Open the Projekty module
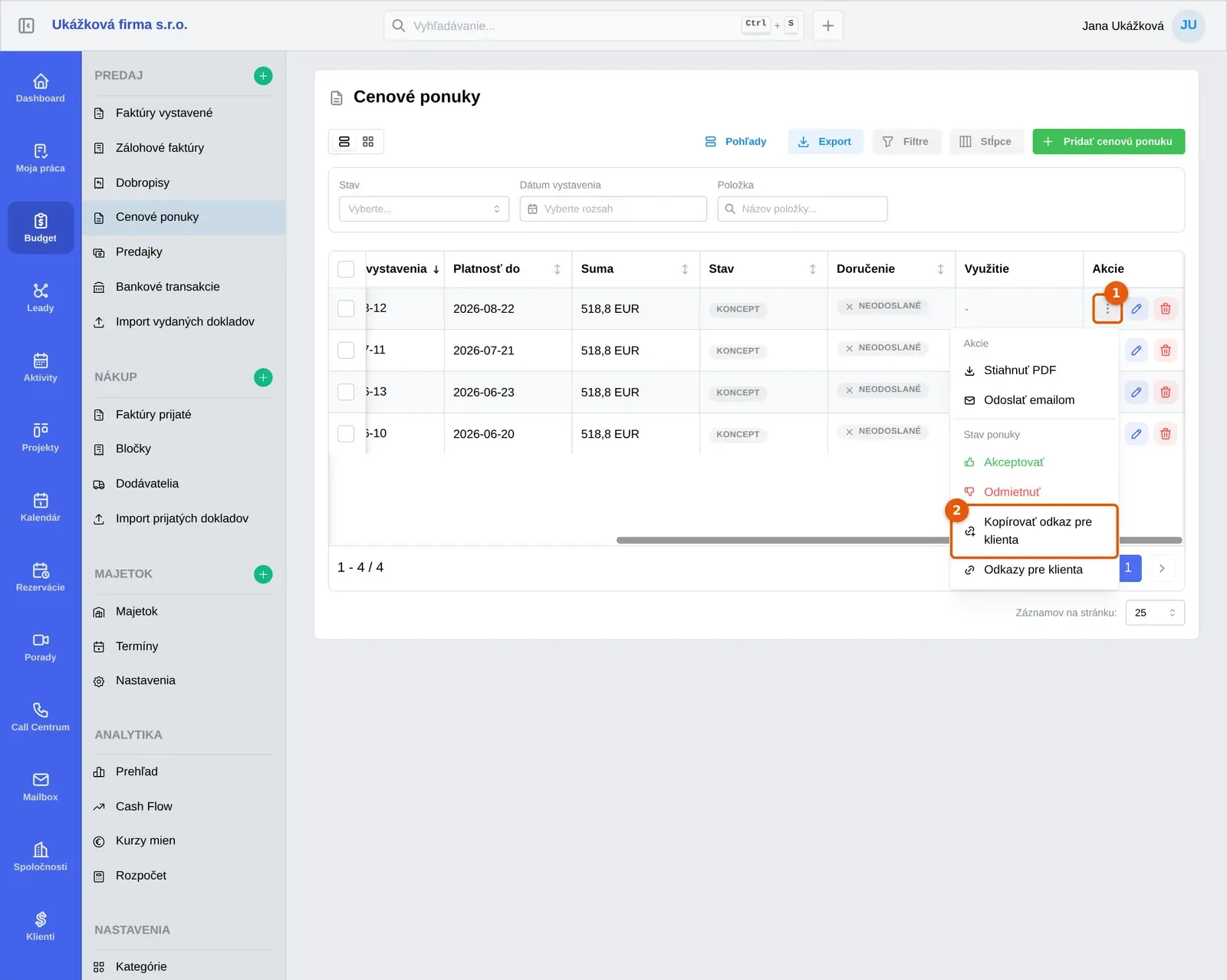 [41, 437]
